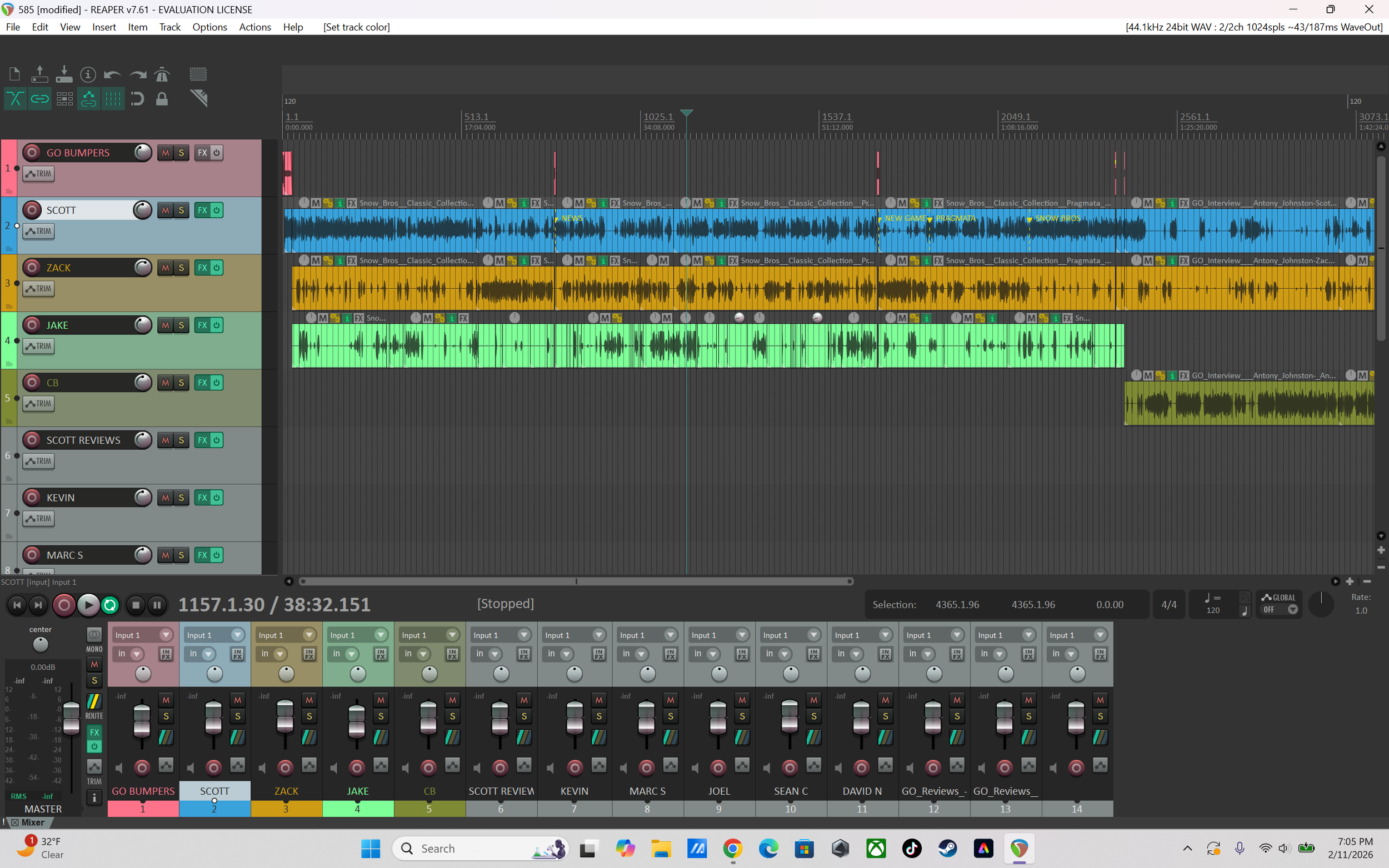Create a new project from the toolbar
1389x868 pixels.
15,74
